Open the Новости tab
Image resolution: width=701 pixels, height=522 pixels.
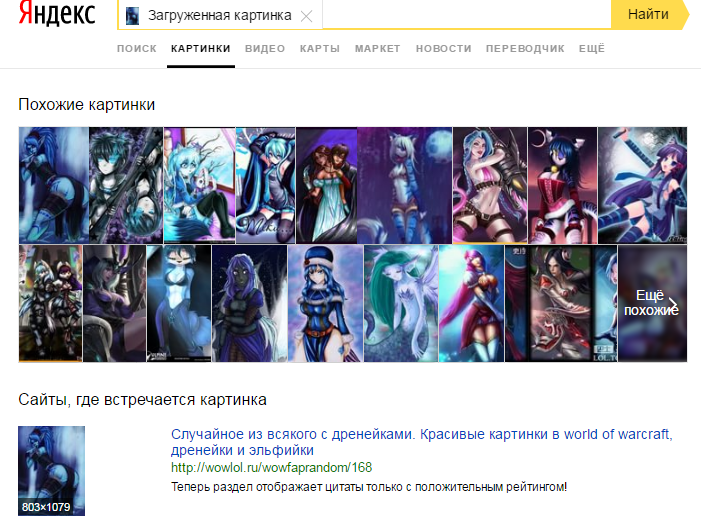coord(443,49)
